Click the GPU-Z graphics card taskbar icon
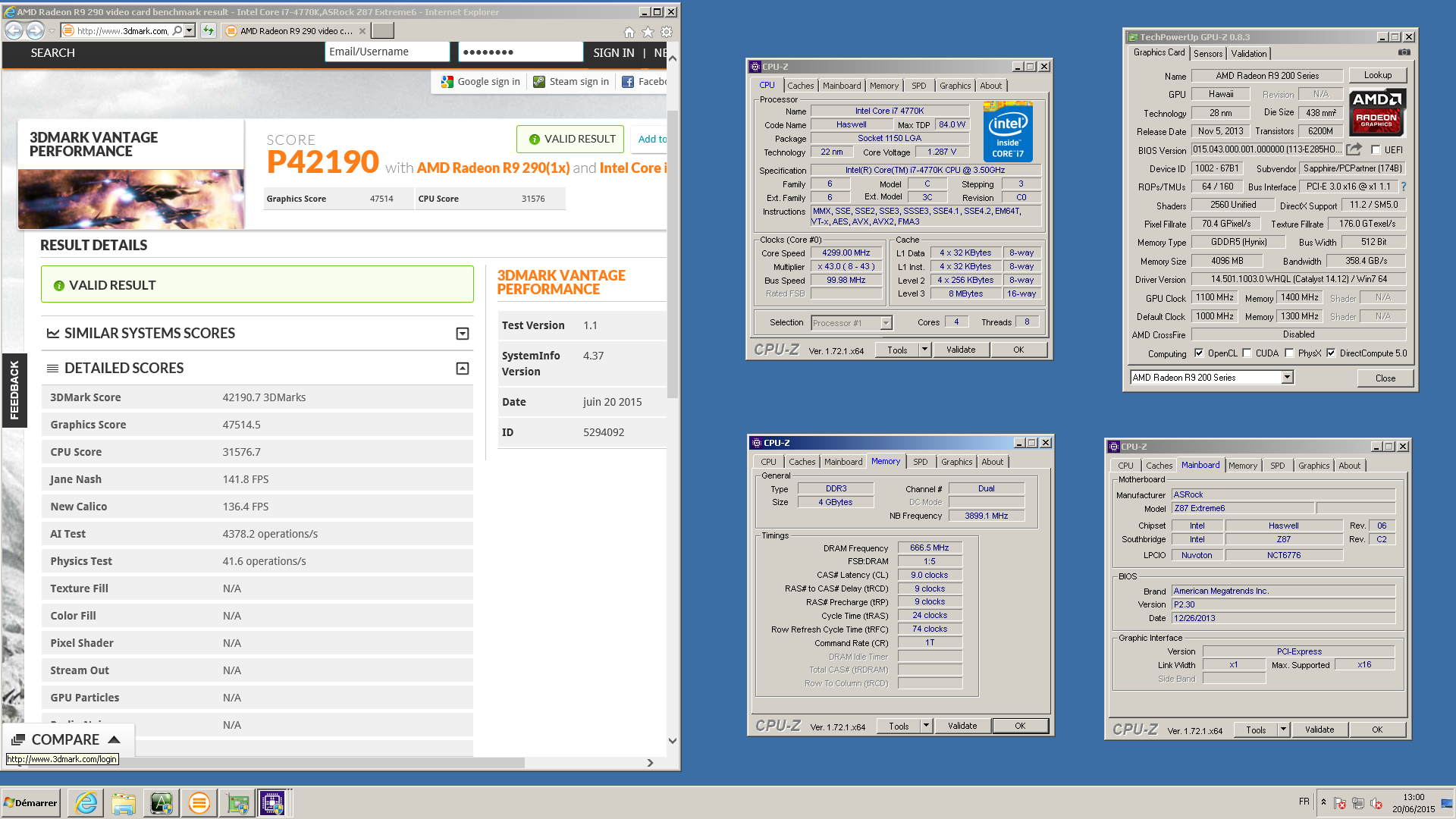 pos(237,802)
